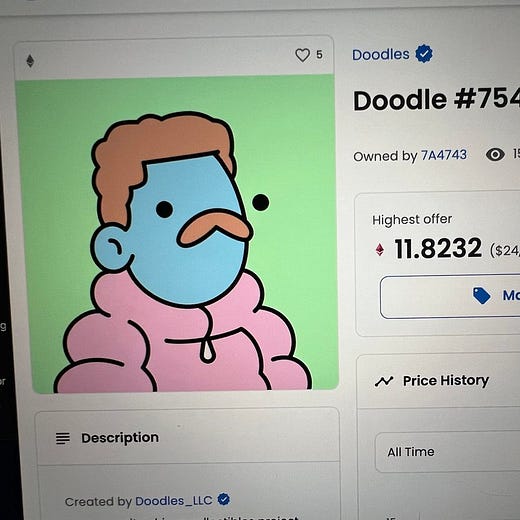Click the 11.8232 highest offer amount
Image resolution: width=520 pixels, height=520 pixels.
pos(438,249)
